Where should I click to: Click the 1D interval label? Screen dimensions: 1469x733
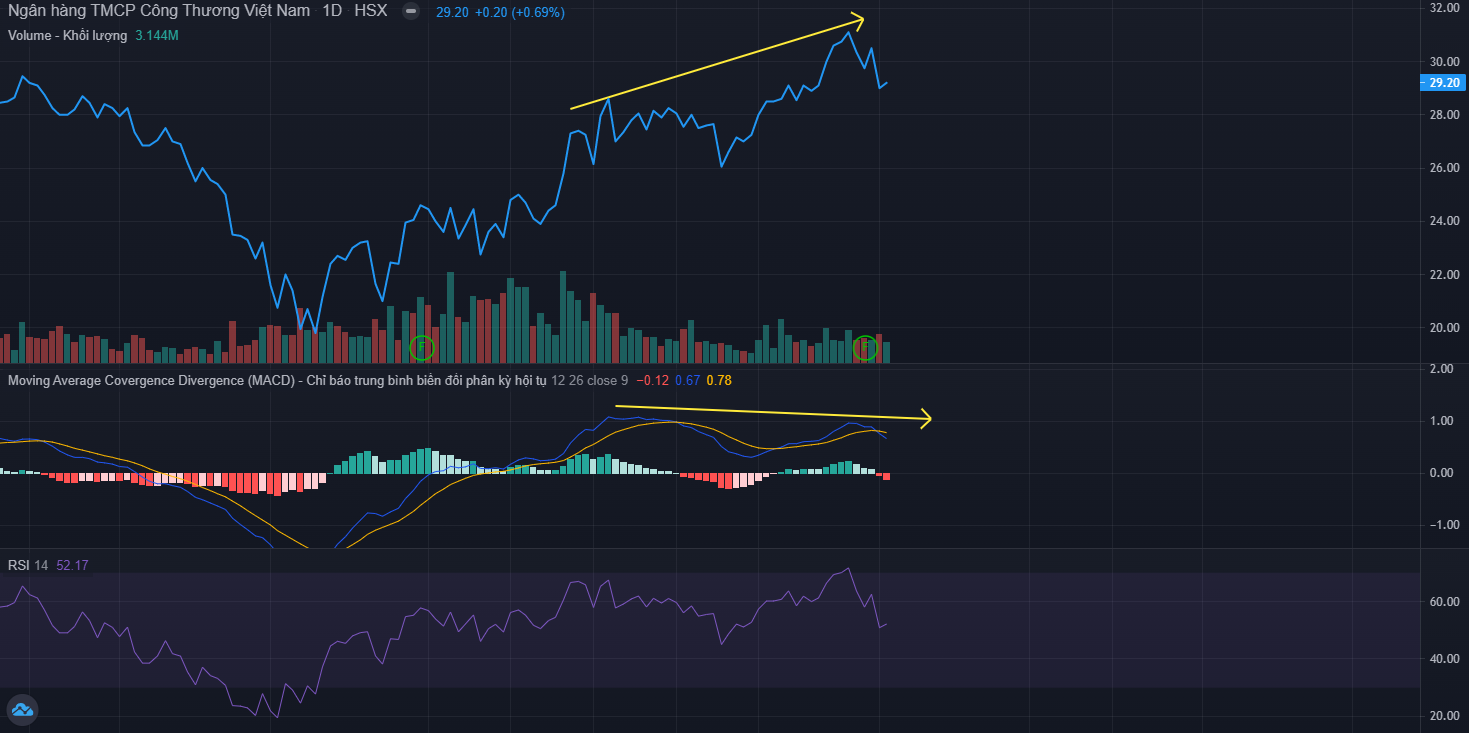coord(332,12)
